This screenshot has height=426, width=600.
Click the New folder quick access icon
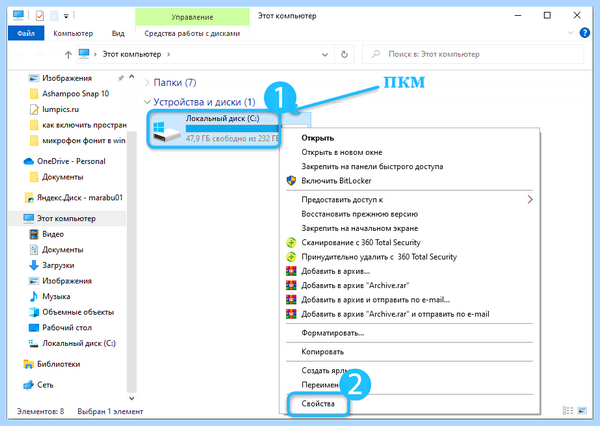point(54,16)
